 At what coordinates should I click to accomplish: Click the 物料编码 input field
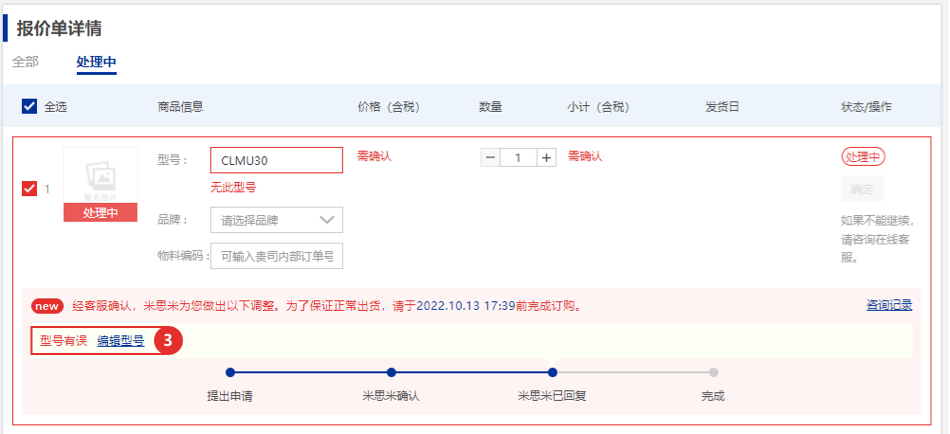tap(276, 256)
